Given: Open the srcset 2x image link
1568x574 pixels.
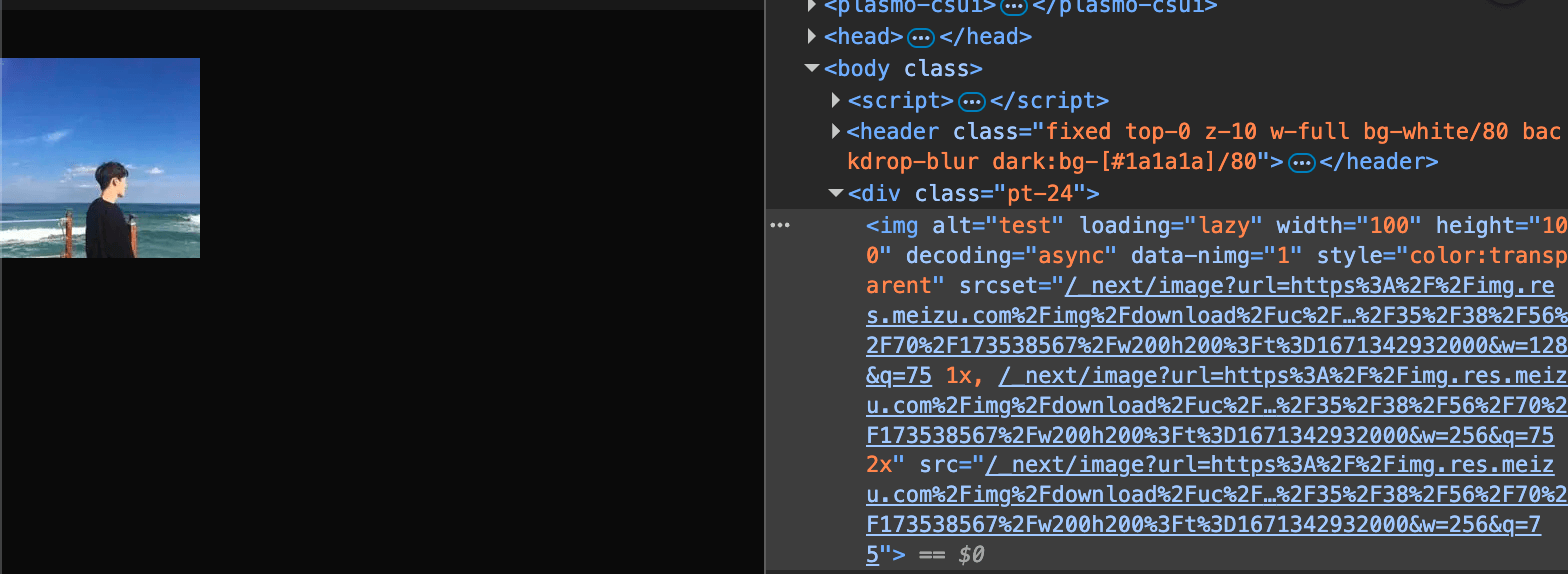Looking at the screenshot, I should (1215, 406).
